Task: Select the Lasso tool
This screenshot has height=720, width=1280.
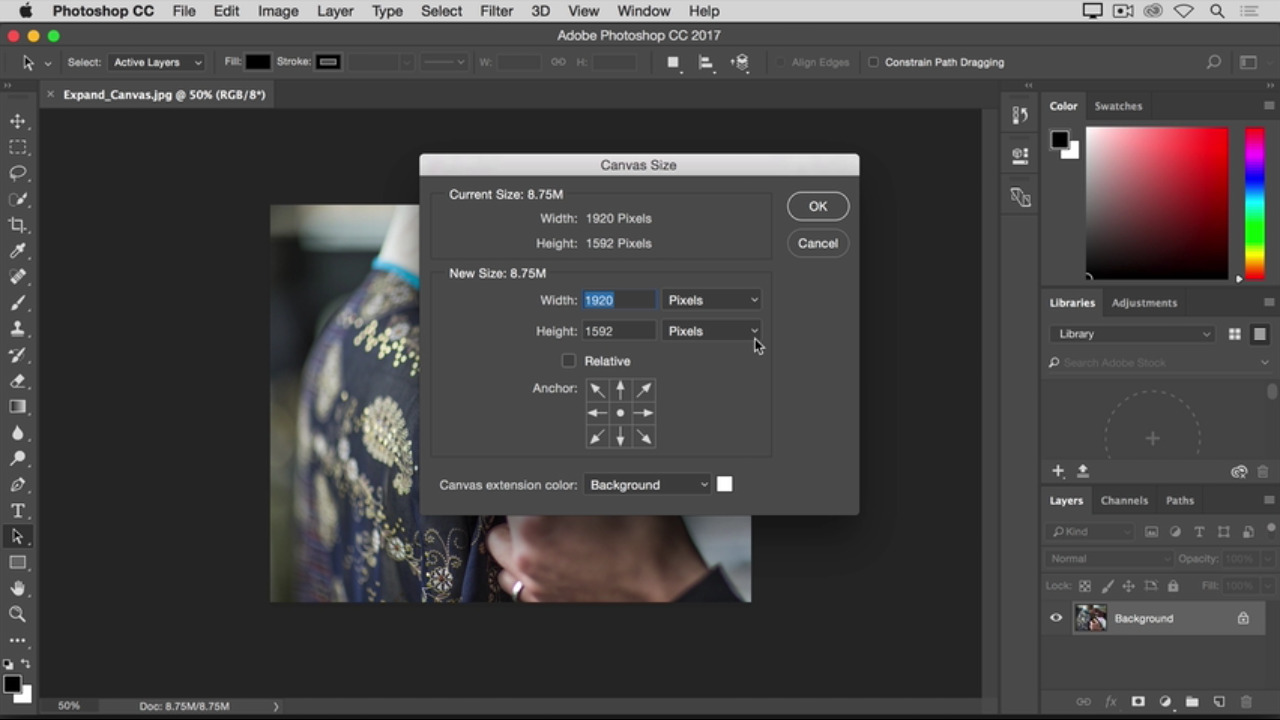Action: [x=18, y=173]
